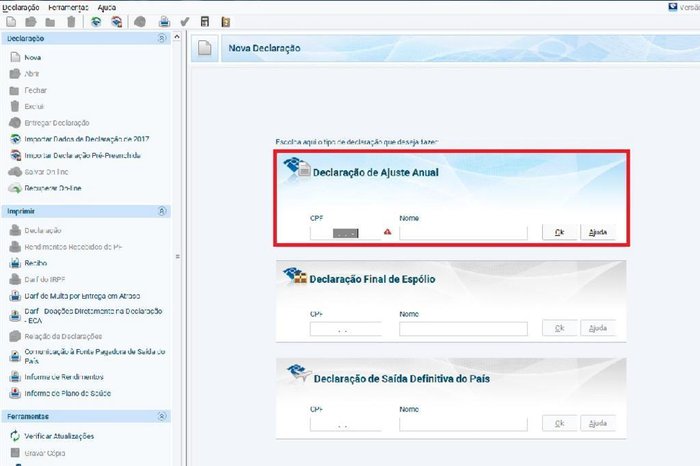The image size is (700, 466).
Task: Select Nova in the Declaração panel
Action: point(33,57)
